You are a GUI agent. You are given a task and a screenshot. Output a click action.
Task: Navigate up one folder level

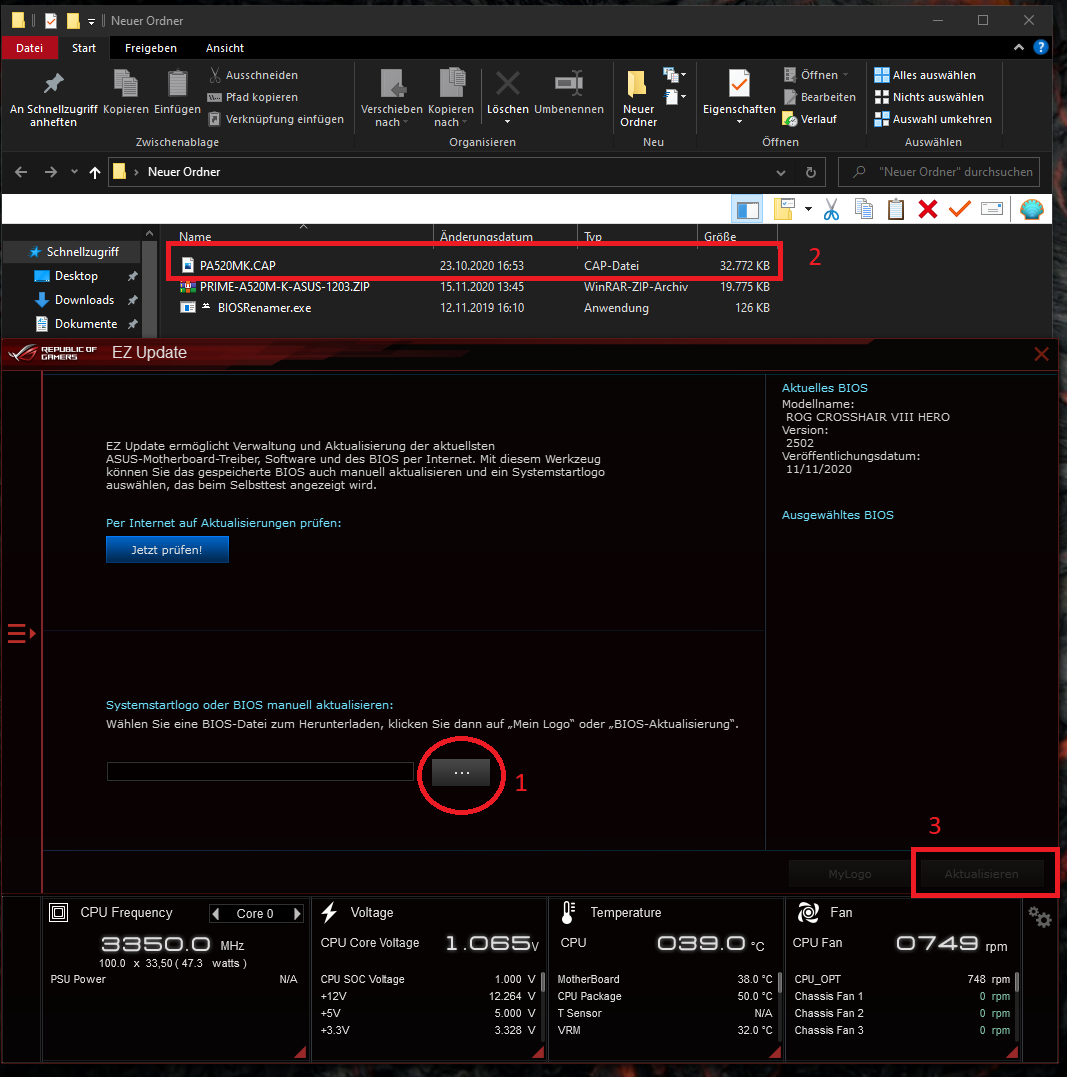[x=95, y=172]
